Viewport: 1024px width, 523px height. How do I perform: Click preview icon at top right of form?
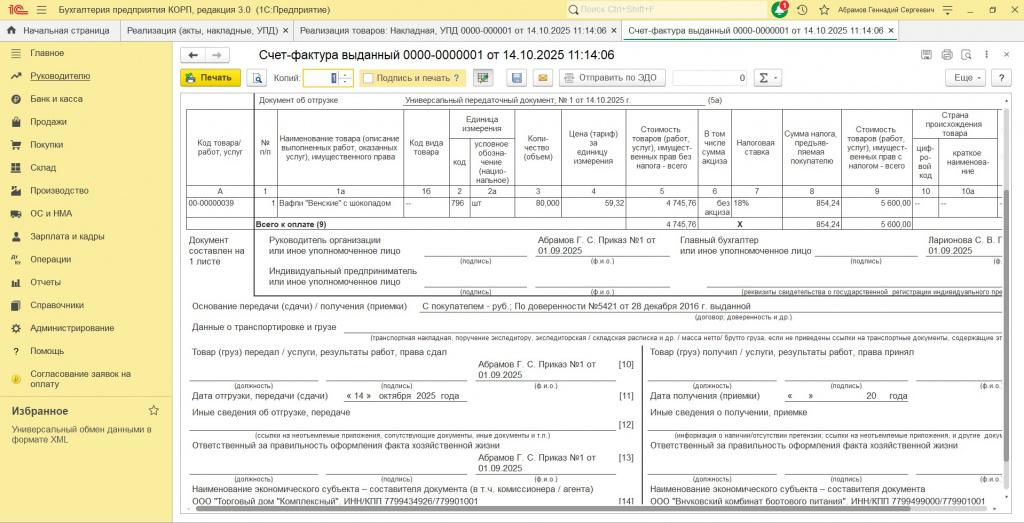pyautogui.click(x=967, y=55)
